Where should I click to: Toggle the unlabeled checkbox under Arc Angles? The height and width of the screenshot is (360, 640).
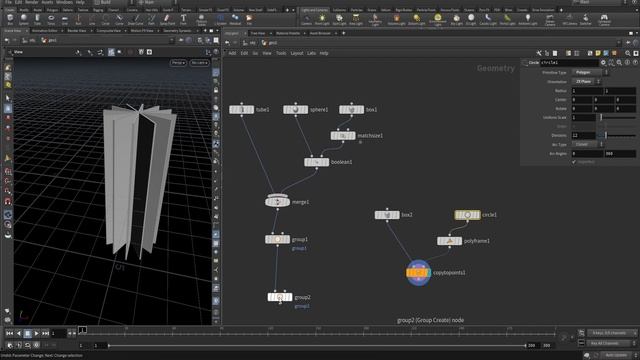[574, 162]
